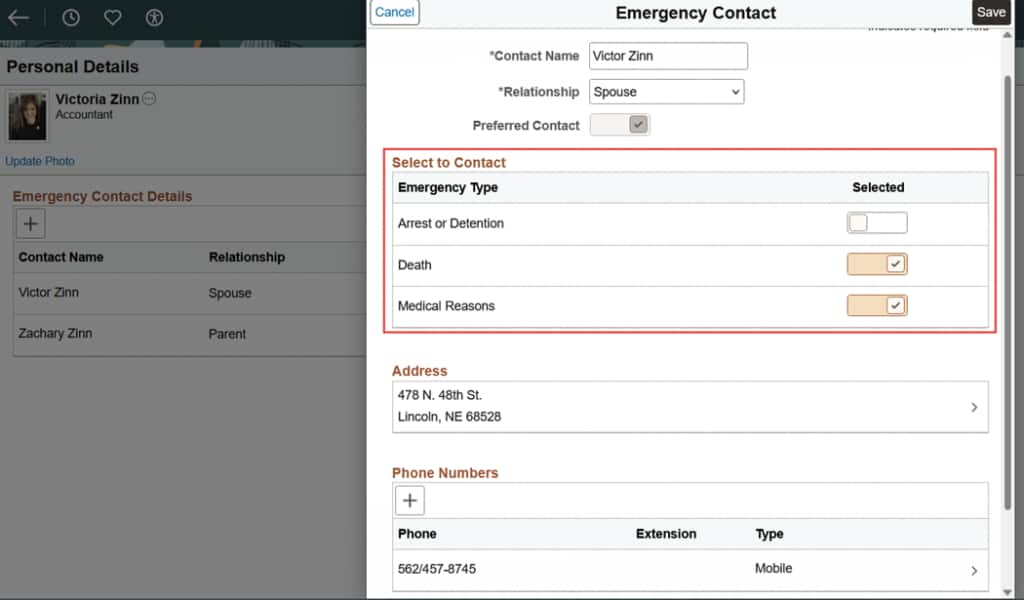
Task: Enable Arrest or Detention selection
Action: tap(877, 223)
